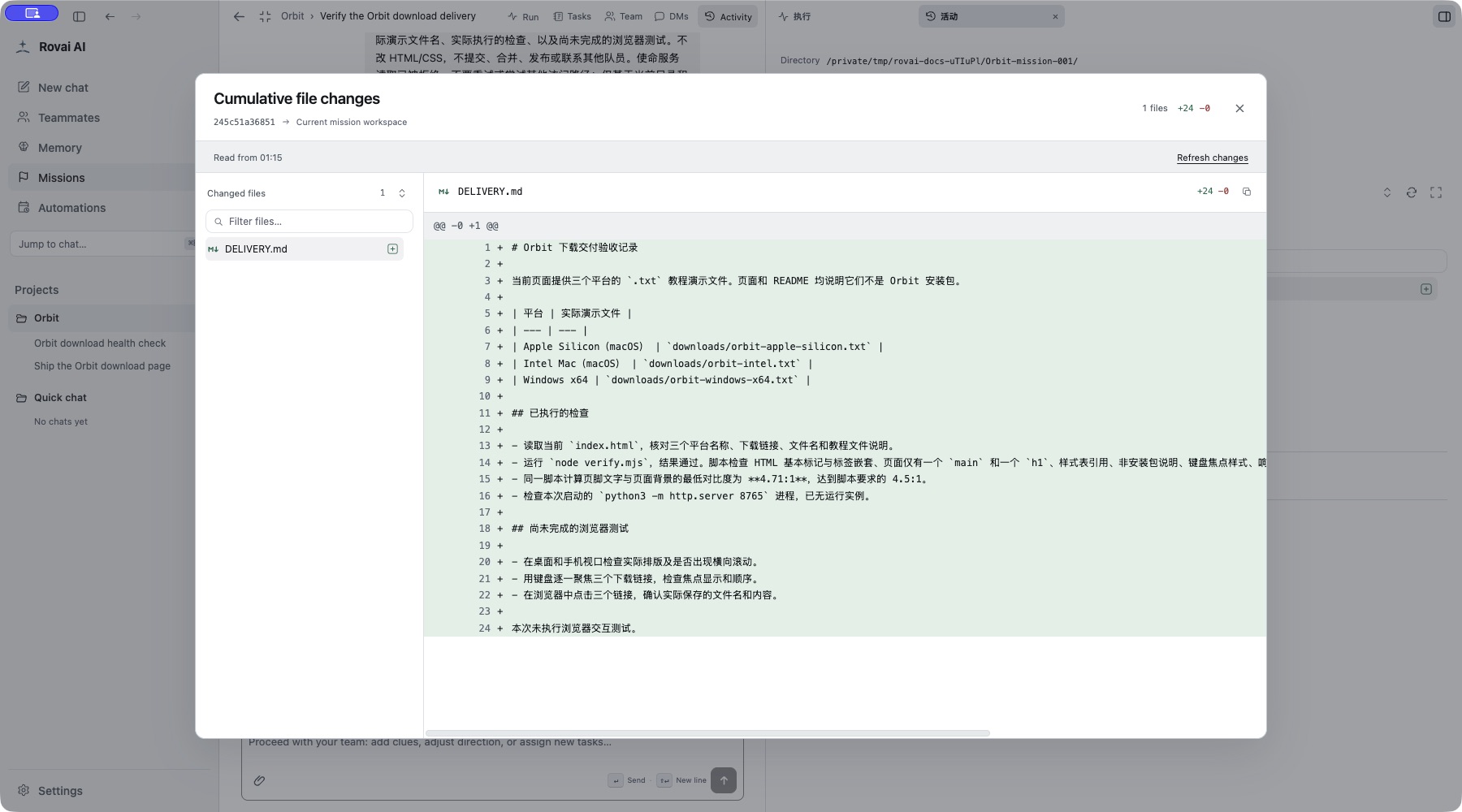Click diff line 1 heading text
Screen dimensions: 1462x812
(x=574, y=248)
